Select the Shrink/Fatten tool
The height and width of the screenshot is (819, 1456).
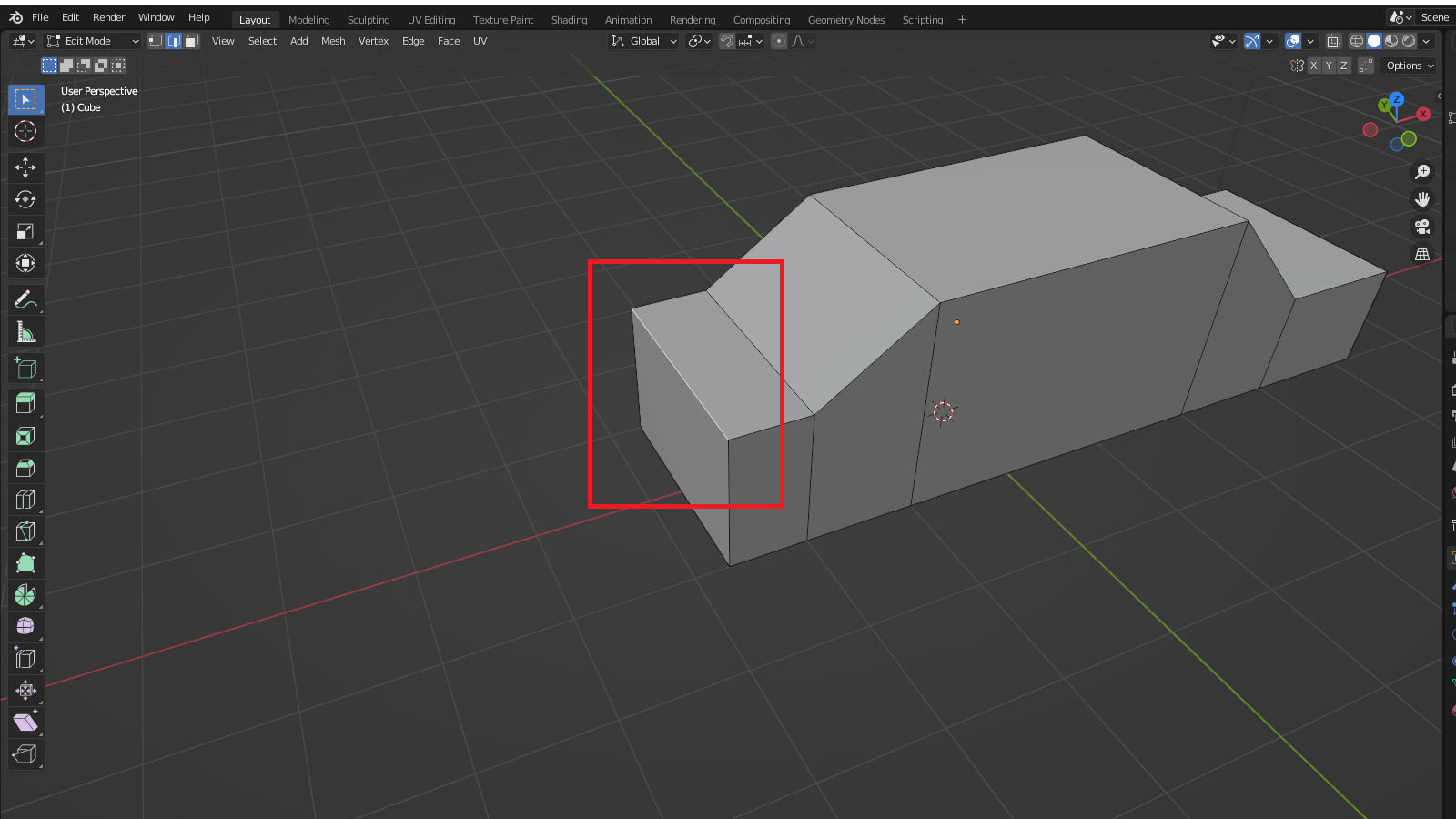(x=25, y=690)
